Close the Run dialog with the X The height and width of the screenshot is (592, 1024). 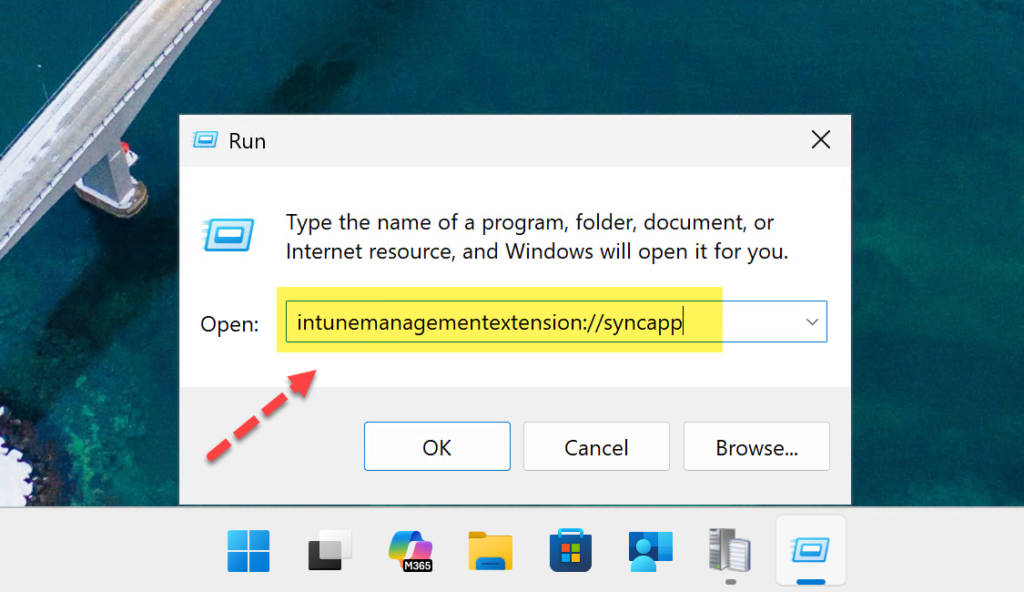[820, 139]
